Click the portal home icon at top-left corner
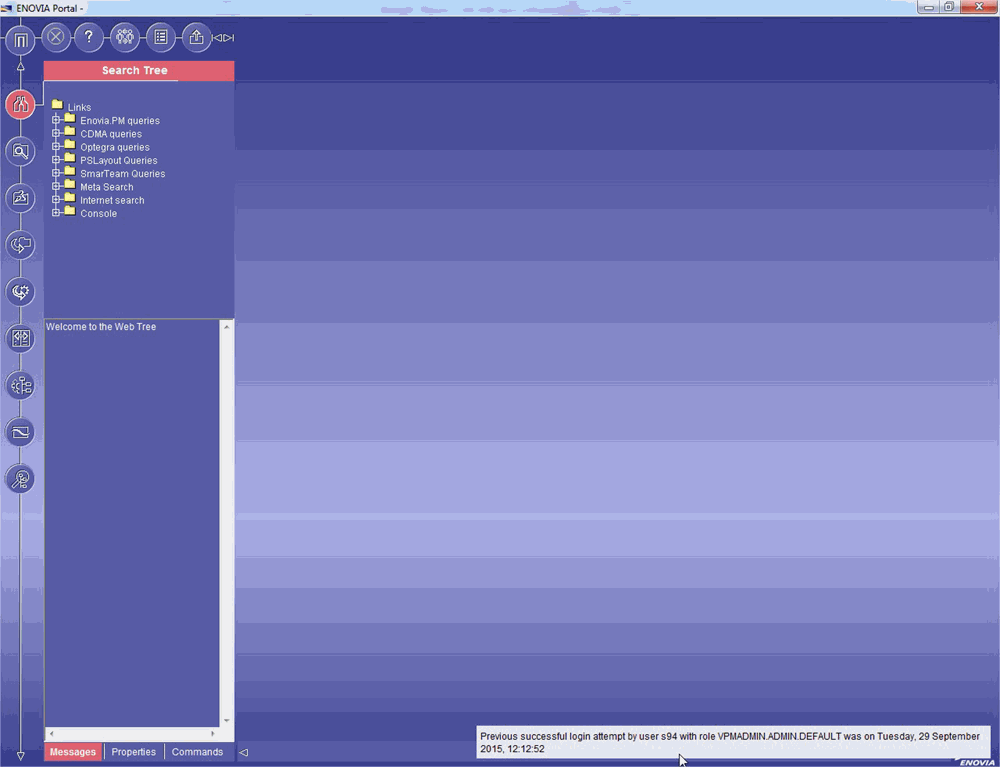This screenshot has width=1000, height=767. pyautogui.click(x=20, y=41)
